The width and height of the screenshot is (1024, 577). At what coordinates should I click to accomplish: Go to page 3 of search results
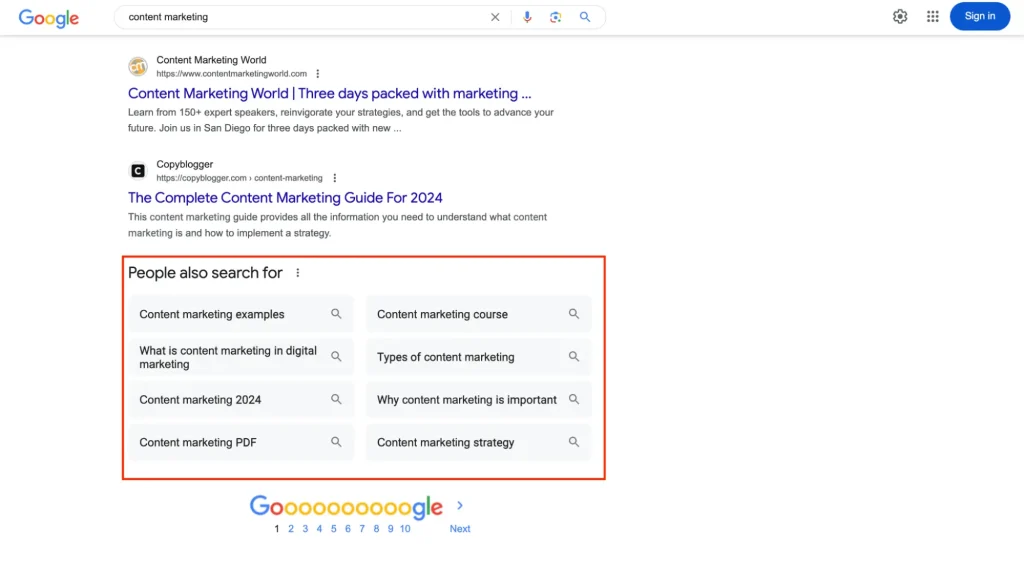point(304,528)
